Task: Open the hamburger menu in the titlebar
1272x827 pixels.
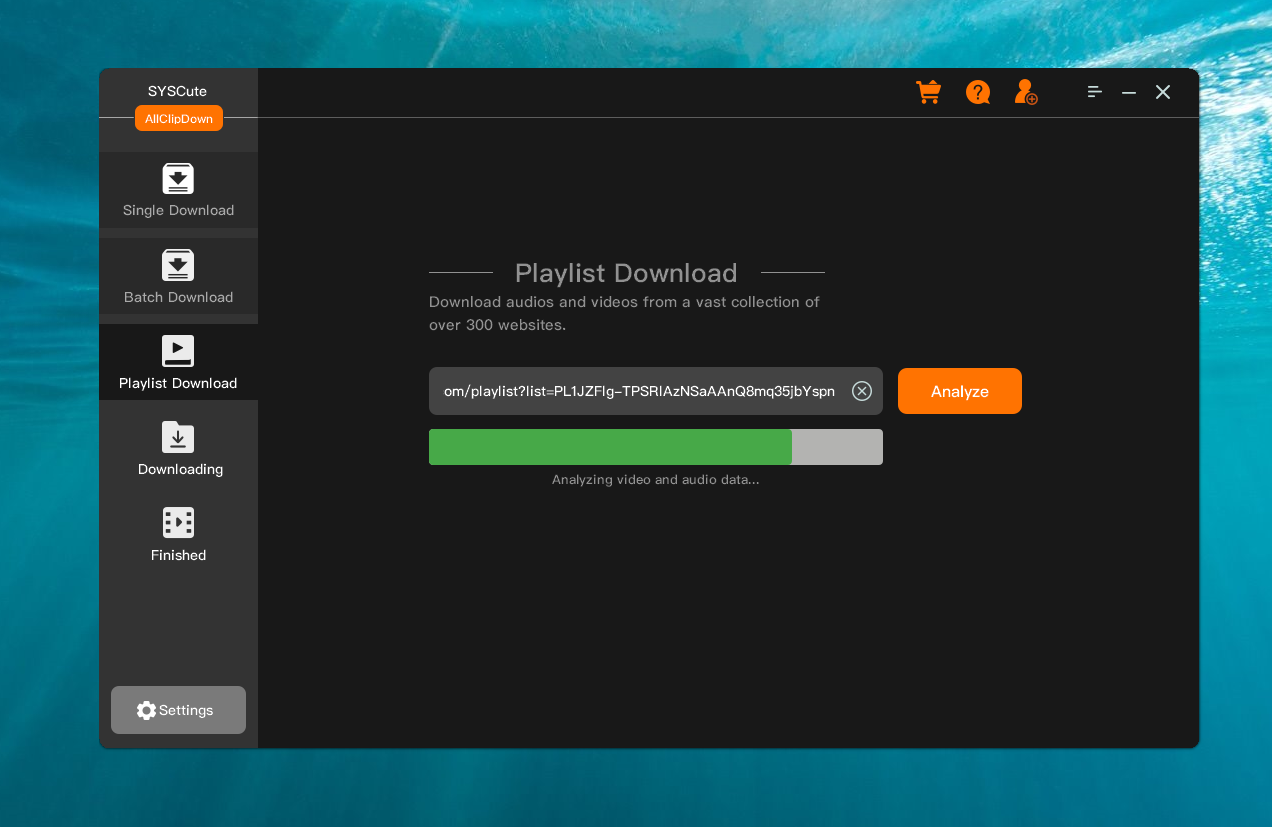Action: coord(1094,91)
